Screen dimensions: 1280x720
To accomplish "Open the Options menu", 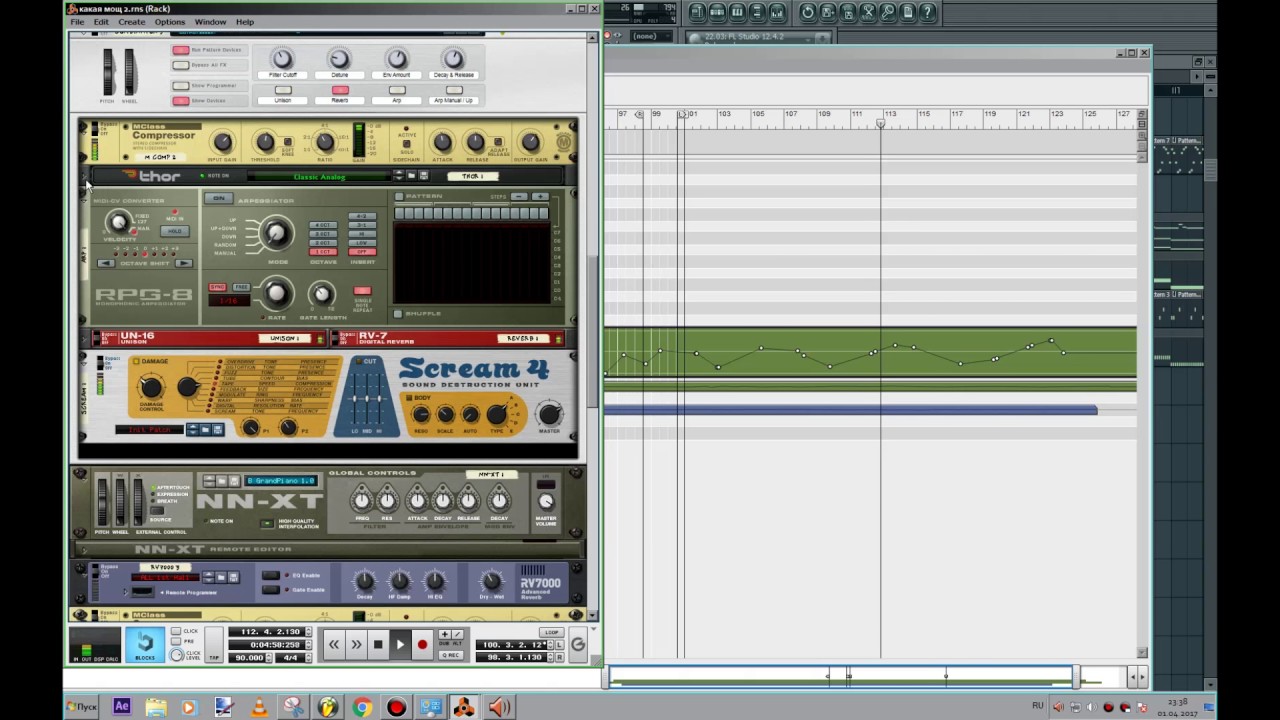I will coord(169,22).
